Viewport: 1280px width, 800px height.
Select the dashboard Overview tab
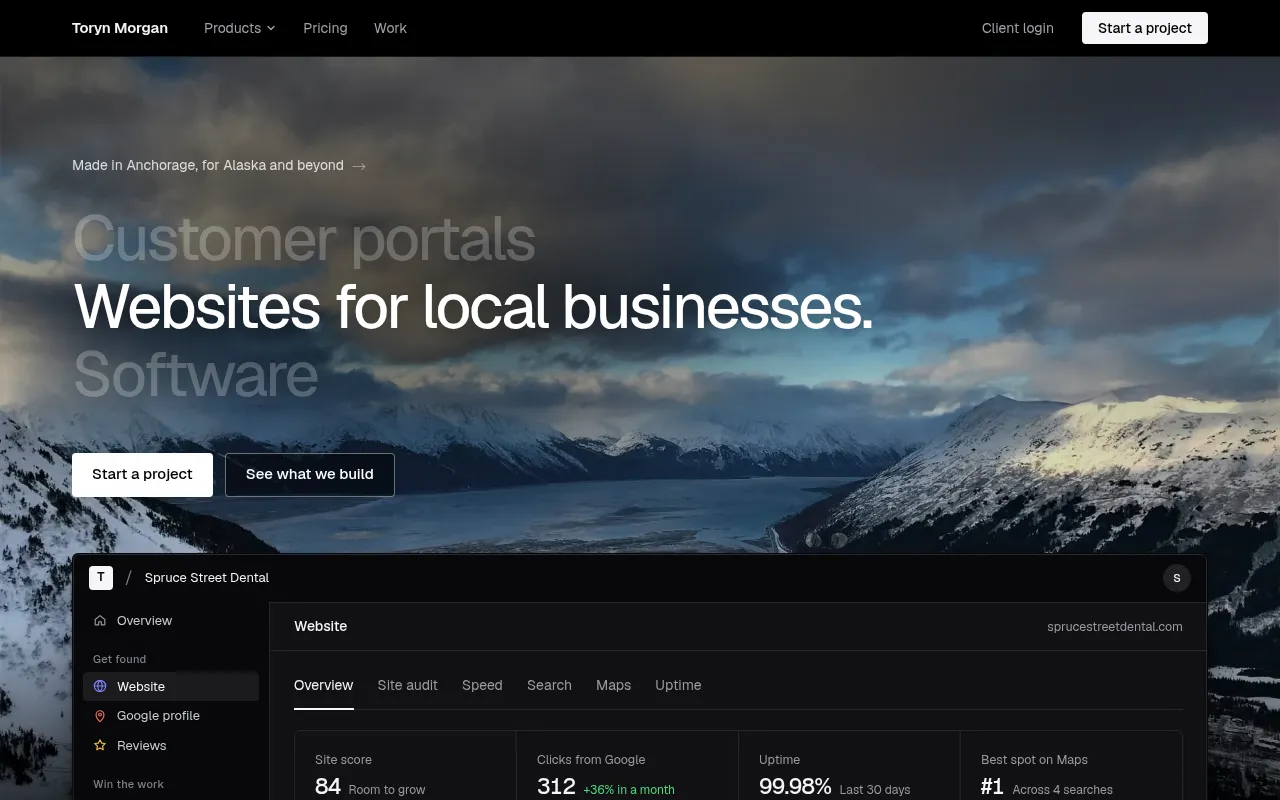[x=324, y=685]
